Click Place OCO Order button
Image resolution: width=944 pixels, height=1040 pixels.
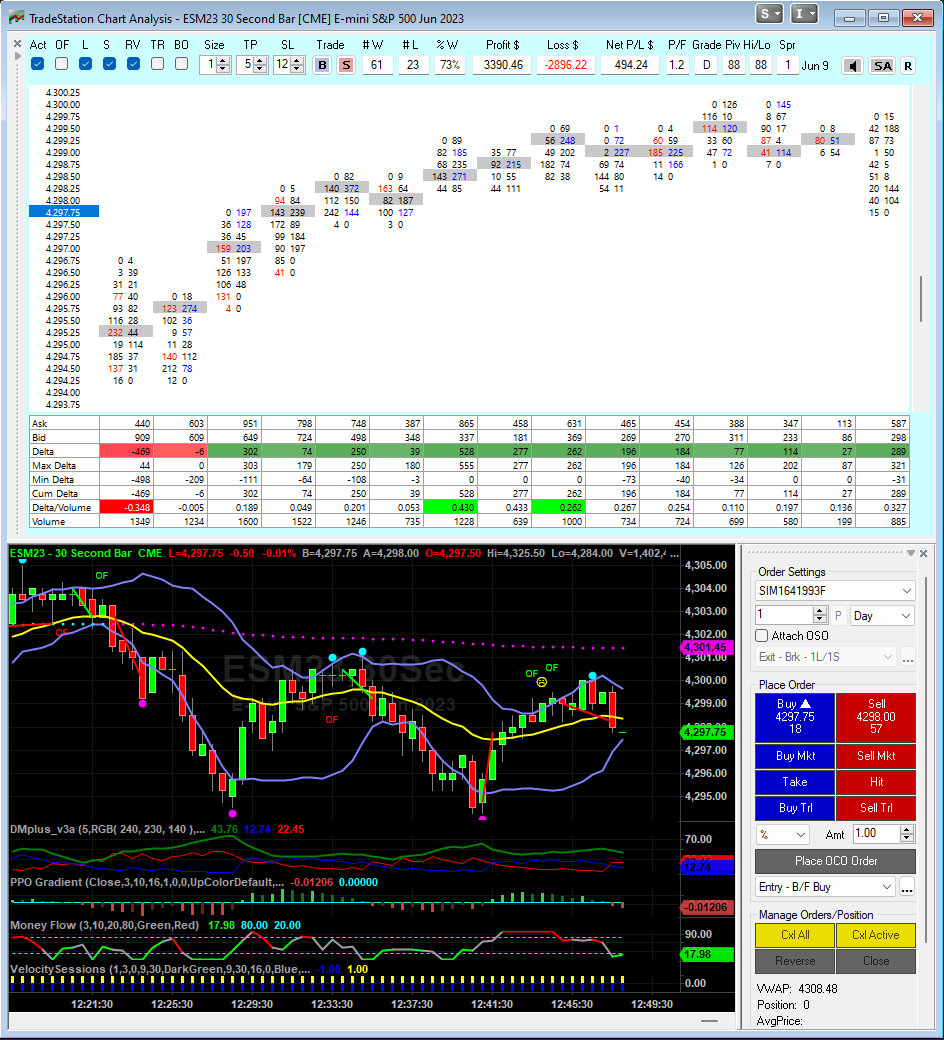click(835, 861)
